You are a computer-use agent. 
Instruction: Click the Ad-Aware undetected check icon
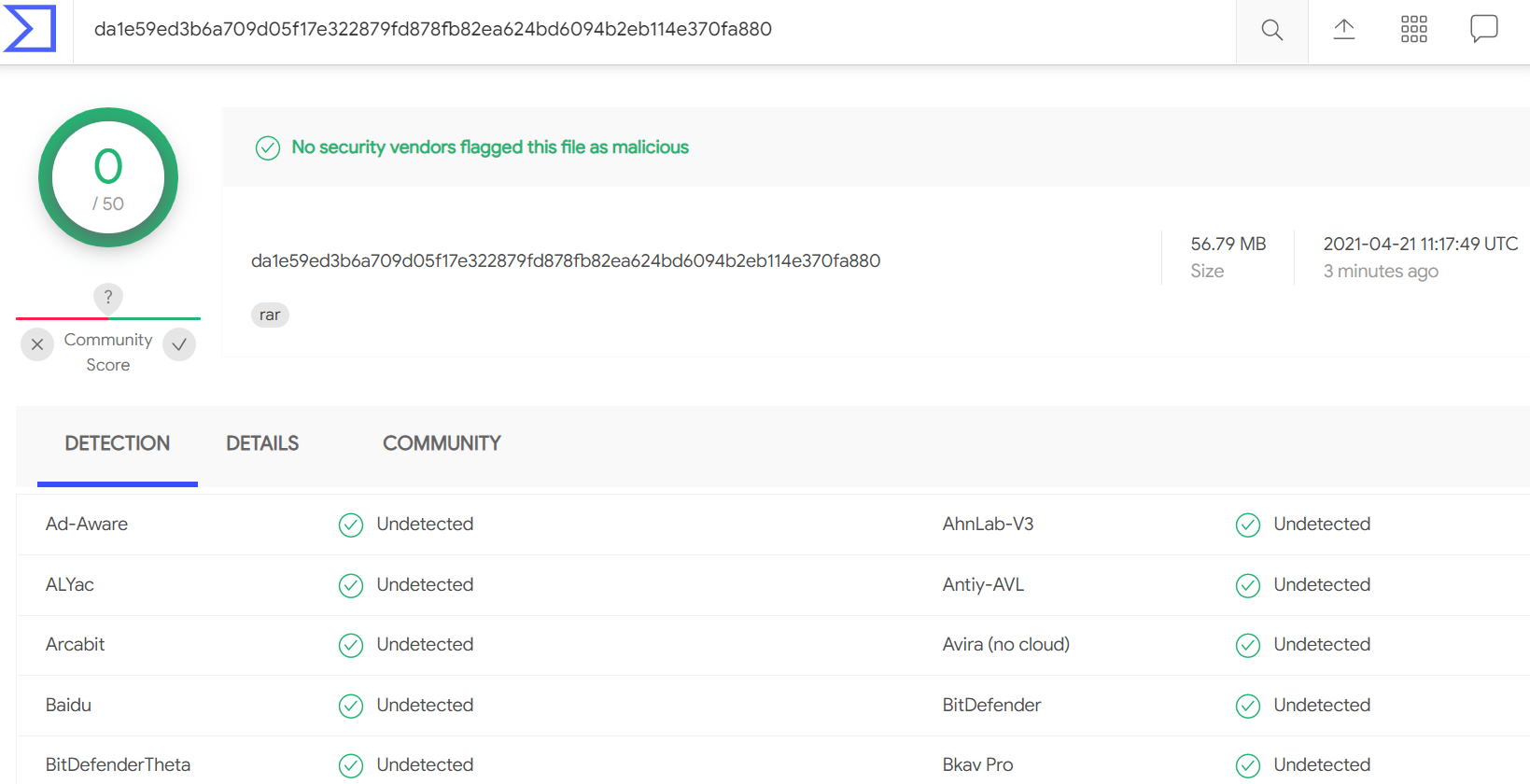[351, 525]
